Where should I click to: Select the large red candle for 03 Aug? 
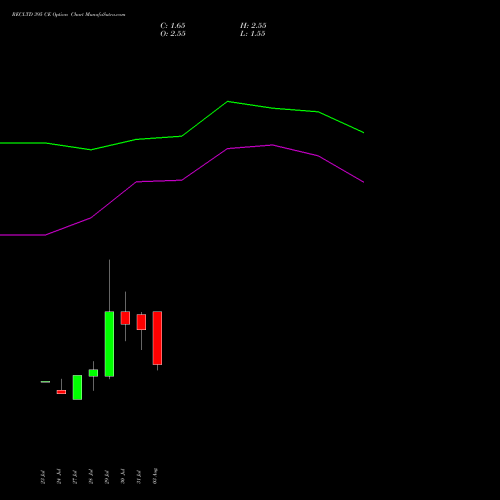(157, 338)
